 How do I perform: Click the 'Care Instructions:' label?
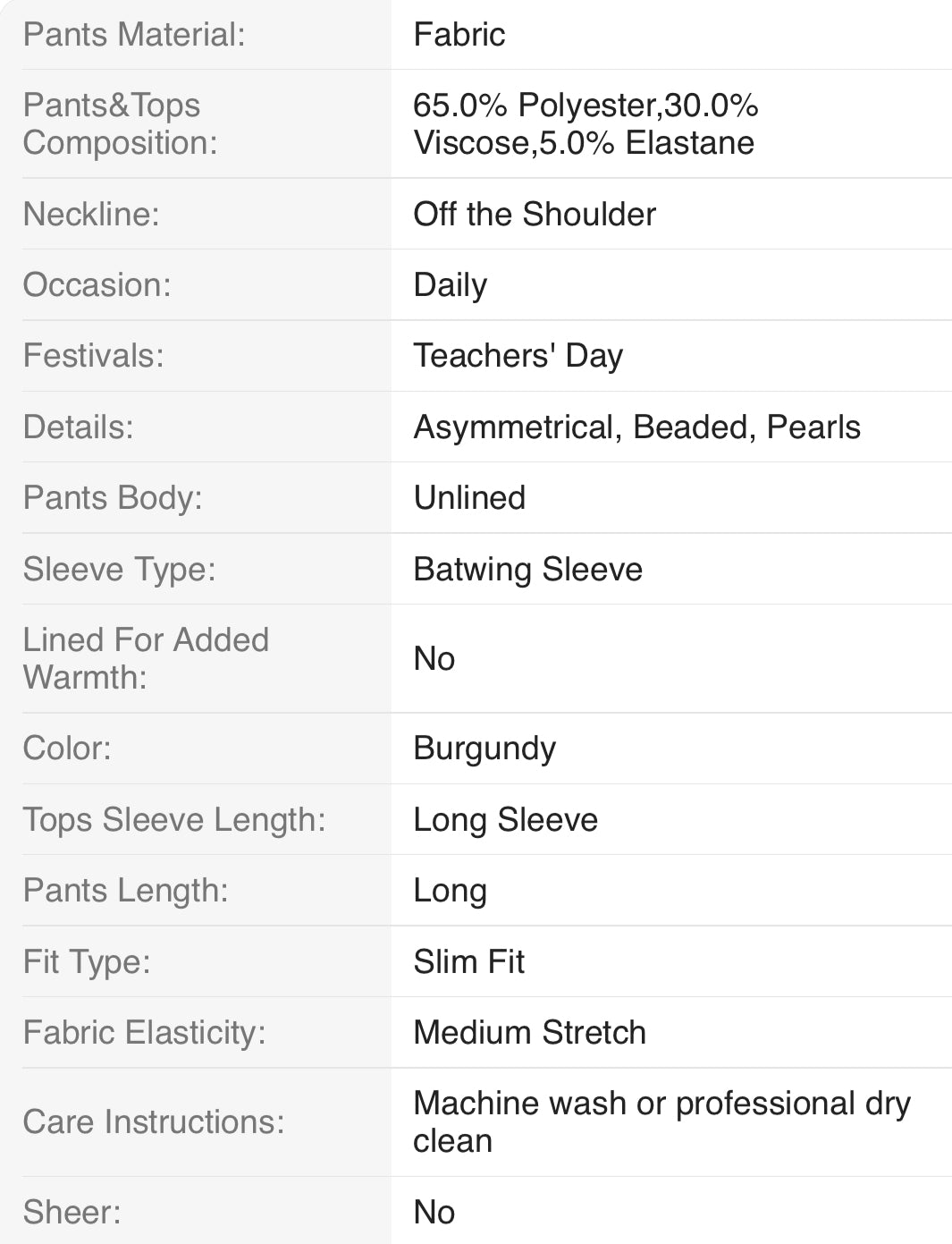click(x=154, y=1122)
